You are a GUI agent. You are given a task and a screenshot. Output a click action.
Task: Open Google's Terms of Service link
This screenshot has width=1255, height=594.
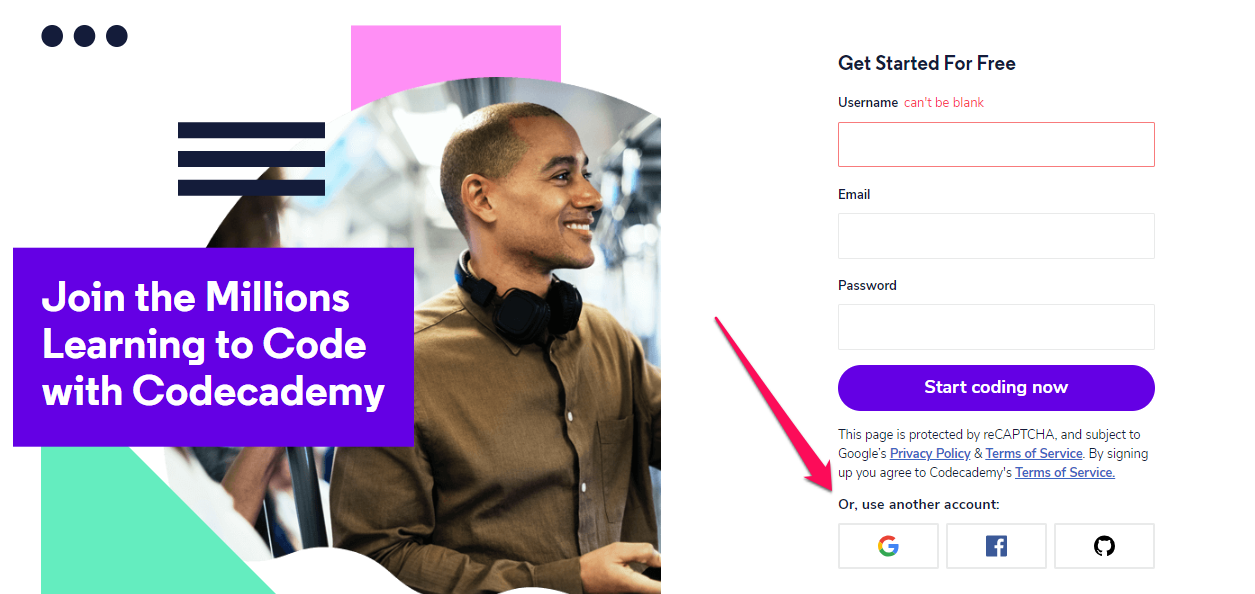click(1034, 453)
